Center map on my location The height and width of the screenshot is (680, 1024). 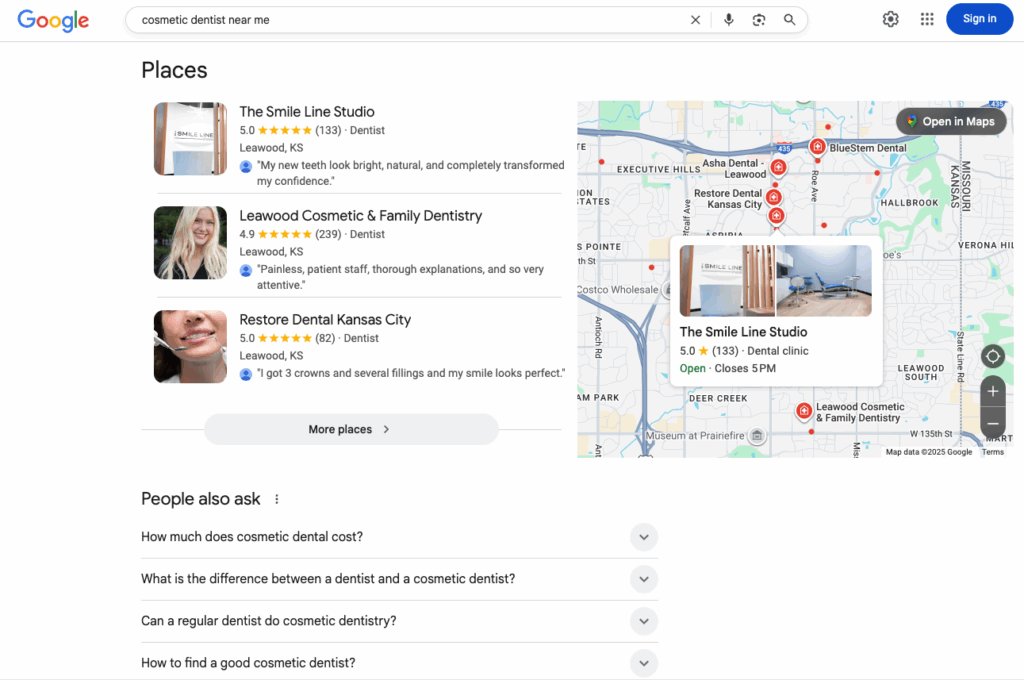click(x=992, y=356)
